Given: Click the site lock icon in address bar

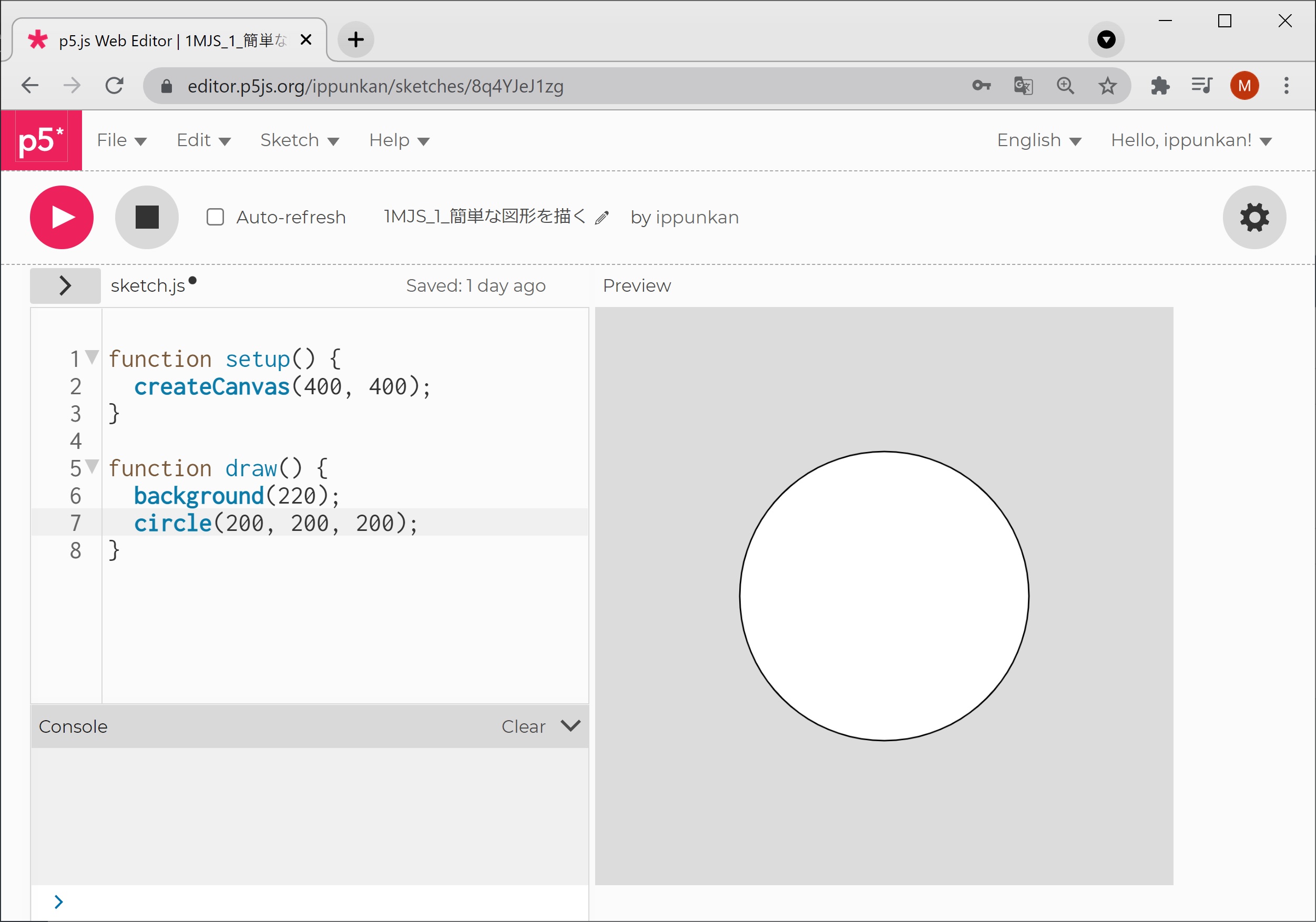Looking at the screenshot, I should pos(166,86).
